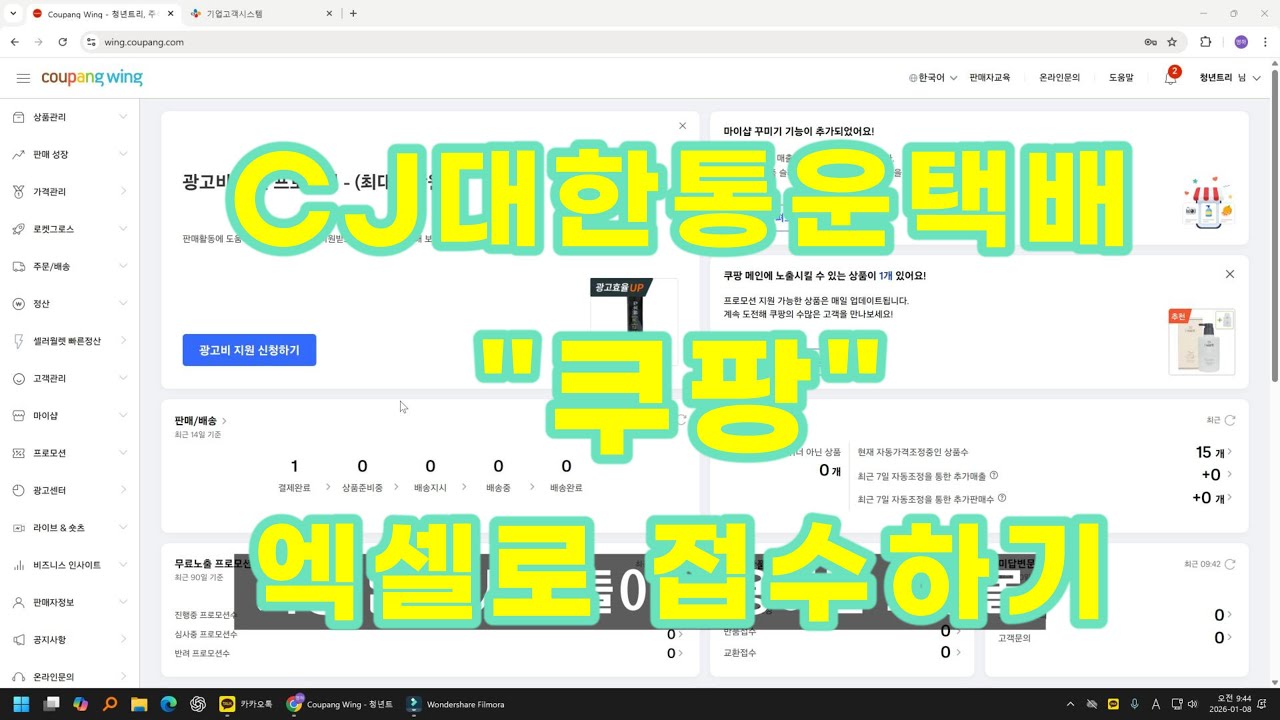Screen dimensions: 1280x720
Task: Refresh the 판매/배송 자동가격 panel with 최근 icon
Action: [1230, 420]
